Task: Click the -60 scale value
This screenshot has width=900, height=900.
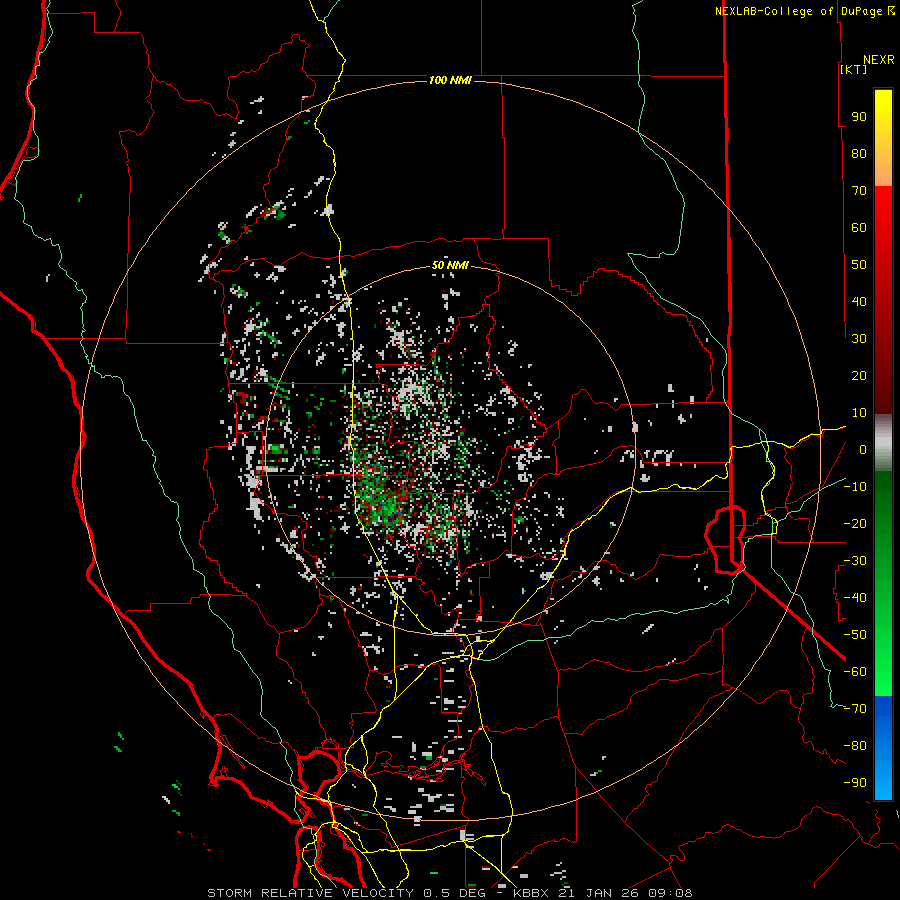Action: 855,672
